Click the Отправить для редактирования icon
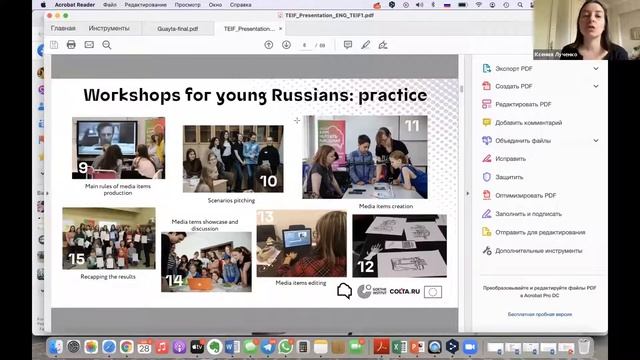Image resolution: width=640 pixels, height=360 pixels. coord(487,232)
